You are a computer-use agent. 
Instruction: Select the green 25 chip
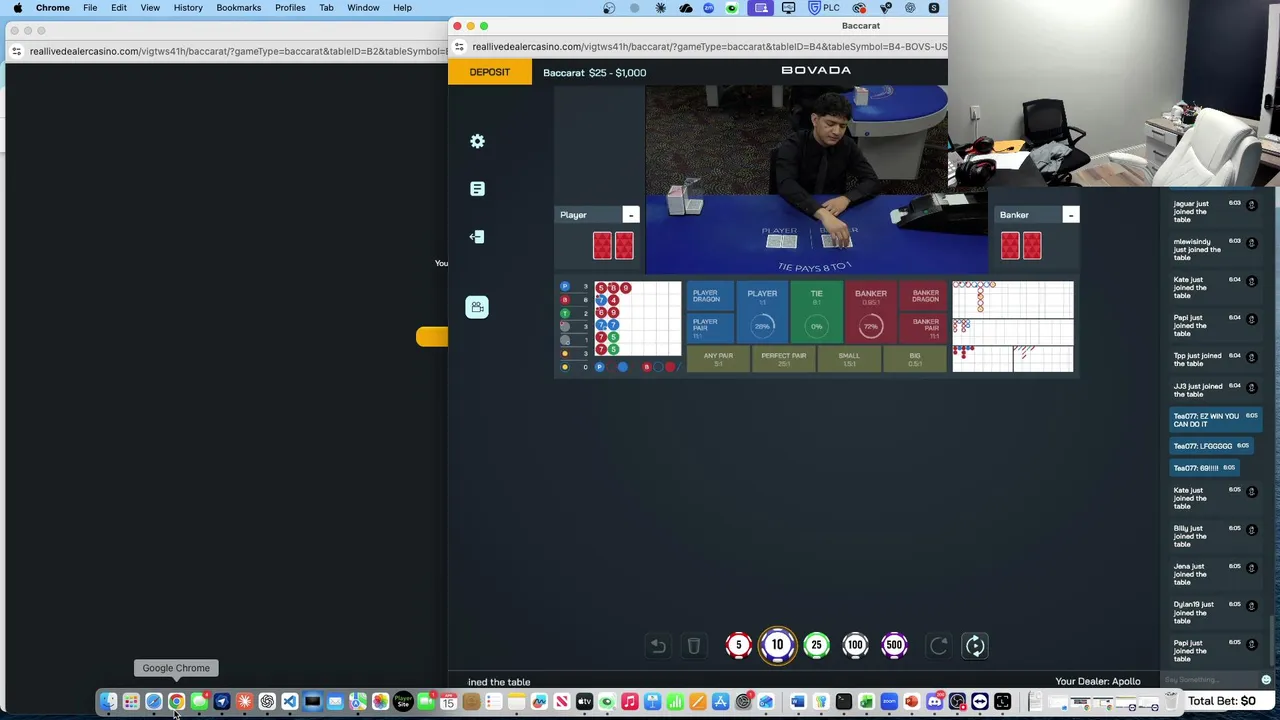(x=816, y=646)
